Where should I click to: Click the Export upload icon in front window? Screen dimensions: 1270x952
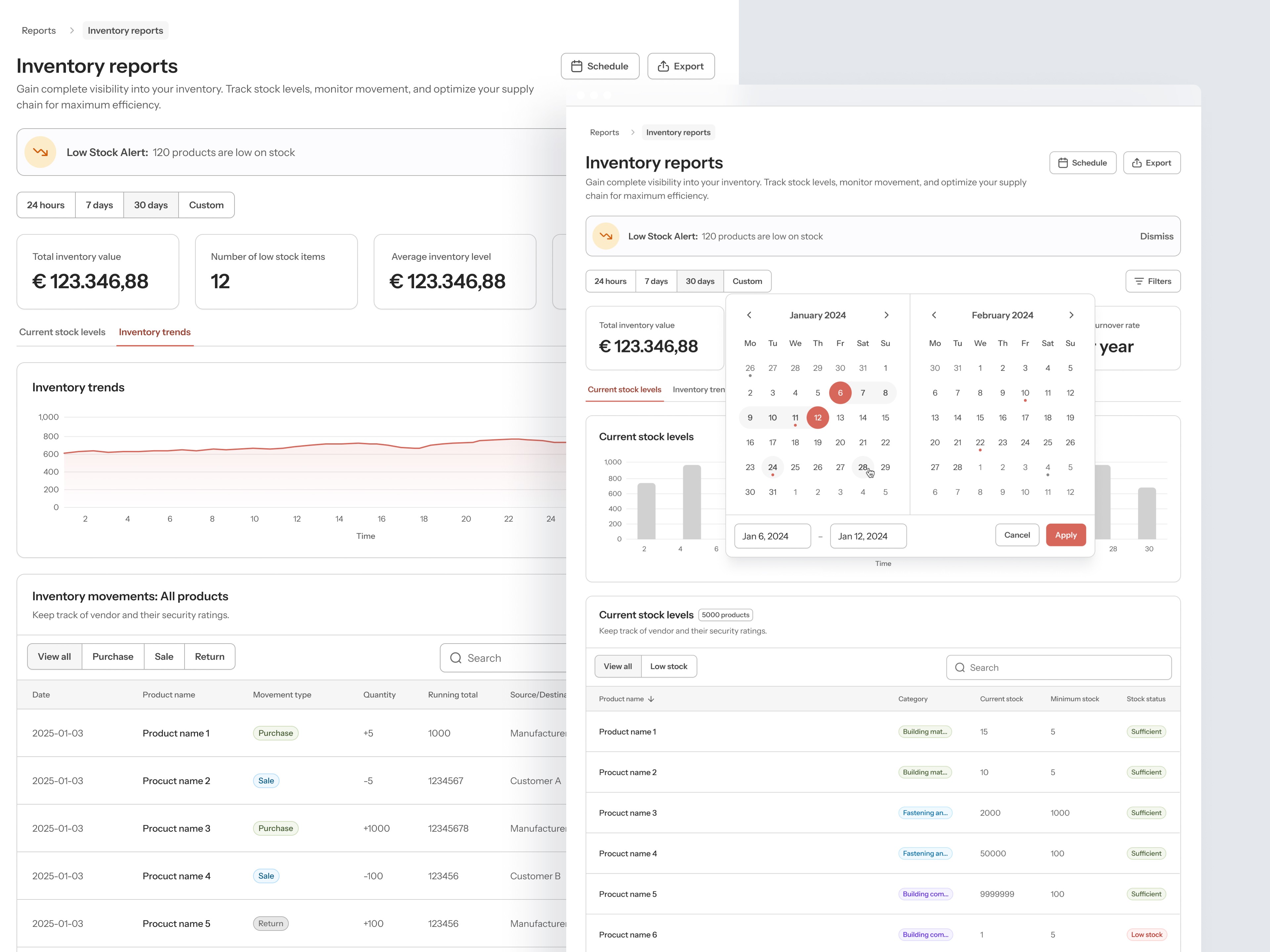(1136, 163)
